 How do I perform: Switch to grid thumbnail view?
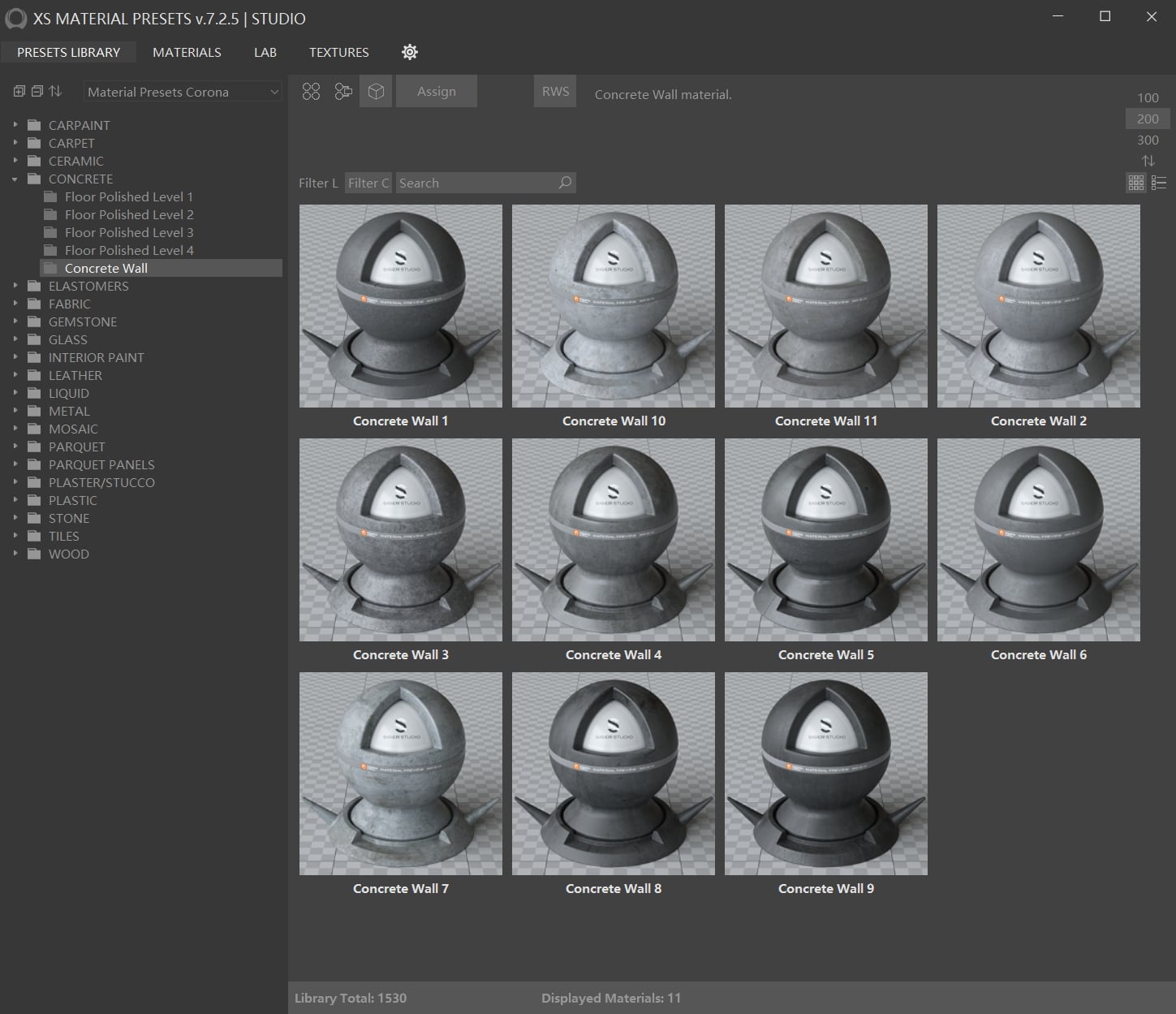pyautogui.click(x=1136, y=183)
